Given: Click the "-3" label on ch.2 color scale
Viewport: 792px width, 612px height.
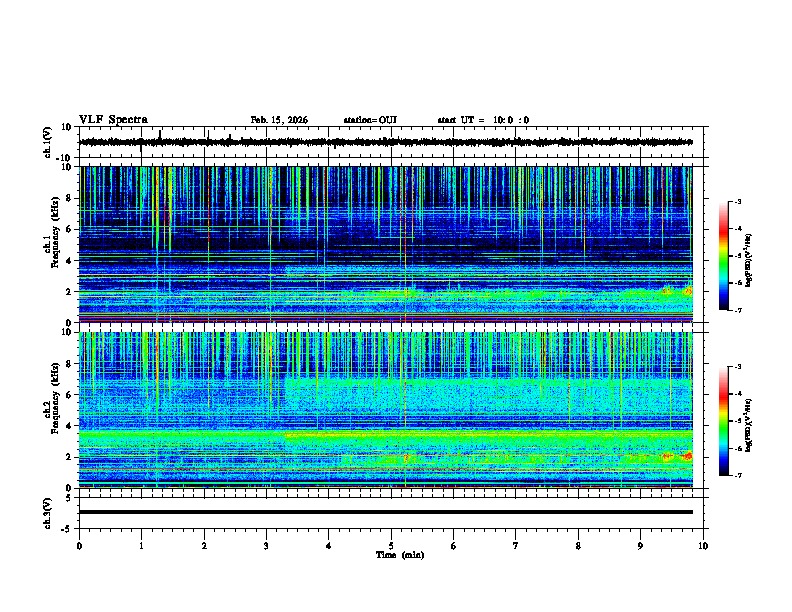Looking at the screenshot, I should [738, 367].
